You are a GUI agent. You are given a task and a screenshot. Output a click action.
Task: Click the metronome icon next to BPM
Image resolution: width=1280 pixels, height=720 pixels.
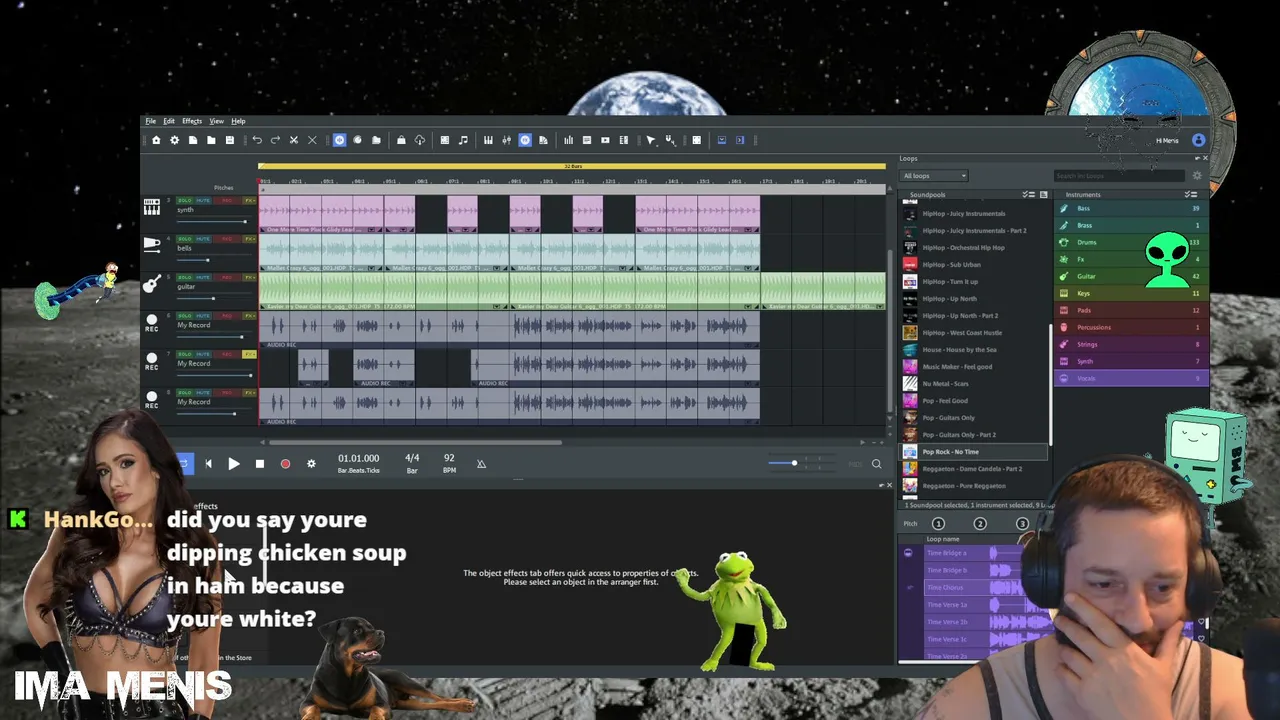tap(481, 464)
